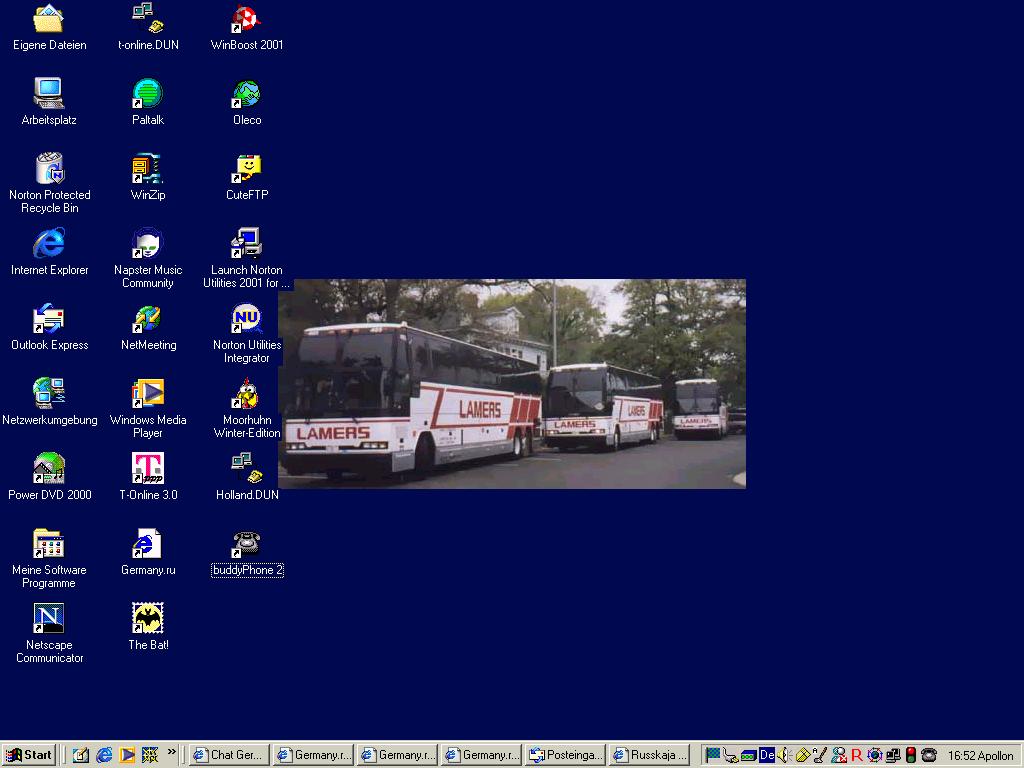The image size is (1024, 768).
Task: Select the Holland.DUN connection icon
Action: [246, 468]
